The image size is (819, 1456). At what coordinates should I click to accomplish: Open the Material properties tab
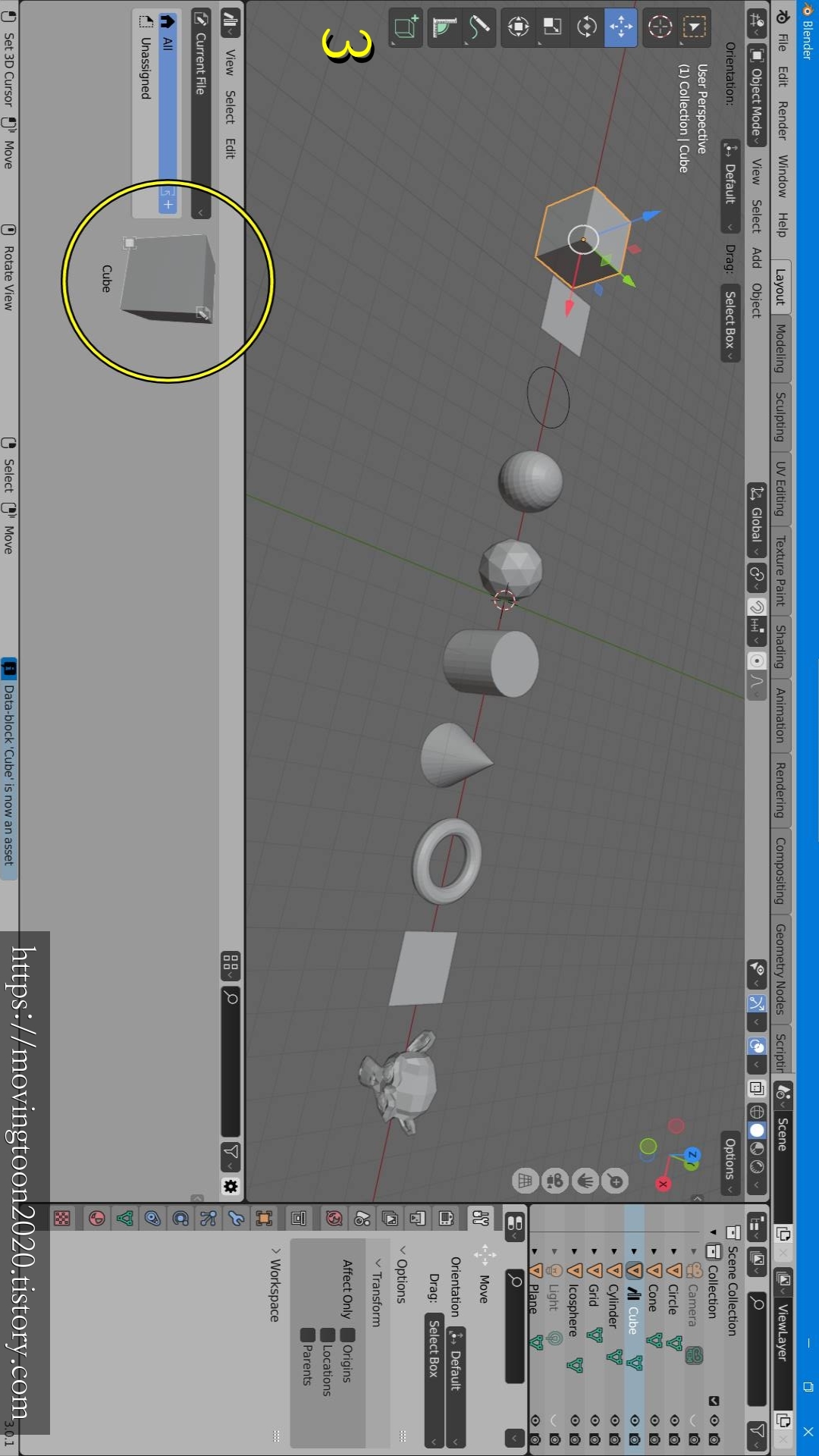[96, 1218]
